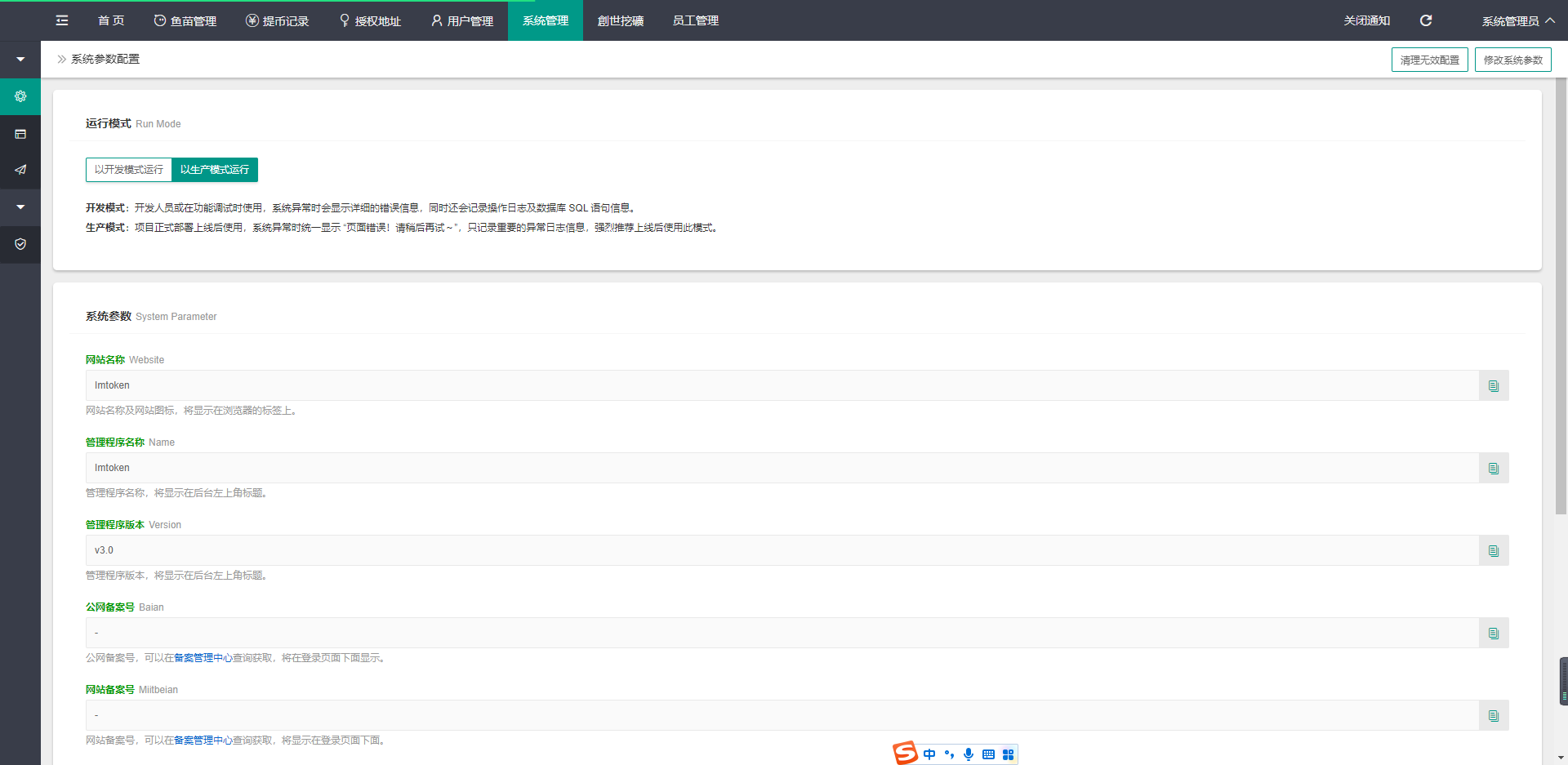1568x765 pixels.
Task: Go to 提币记录 menu tab
Action: (278, 21)
